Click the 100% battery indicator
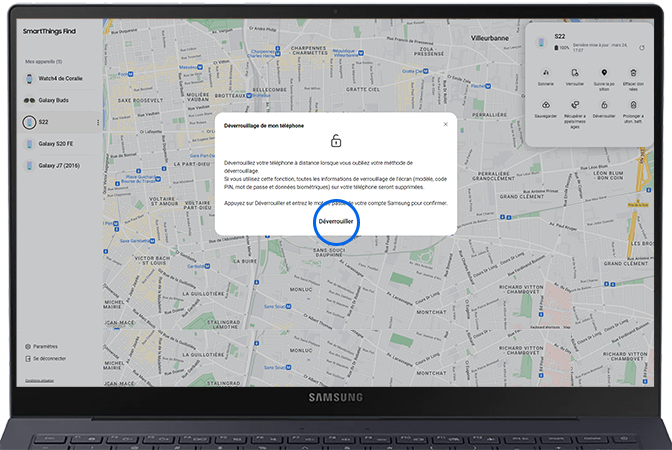 [561, 48]
